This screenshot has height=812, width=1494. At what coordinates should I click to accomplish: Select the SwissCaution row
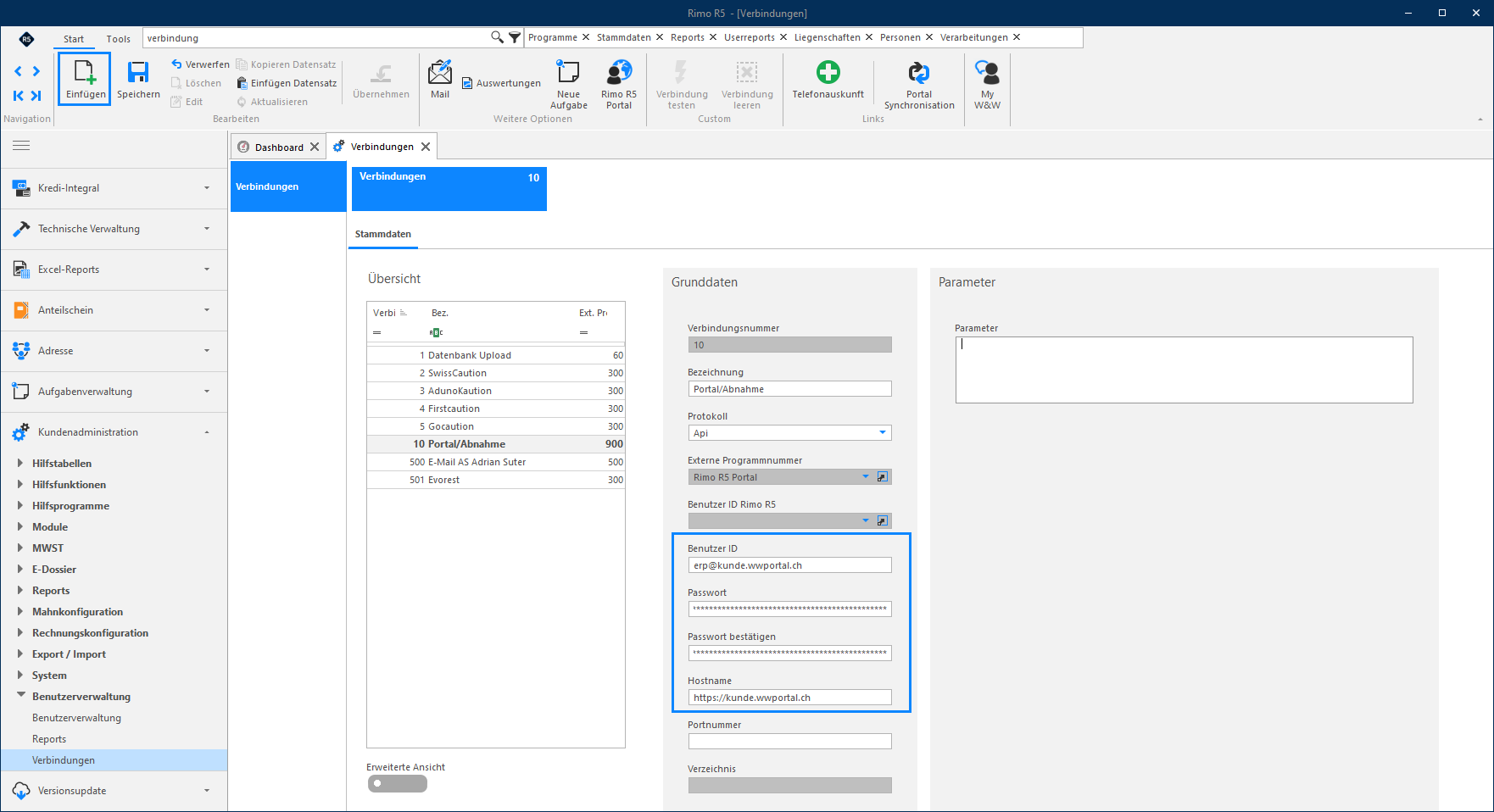[496, 373]
